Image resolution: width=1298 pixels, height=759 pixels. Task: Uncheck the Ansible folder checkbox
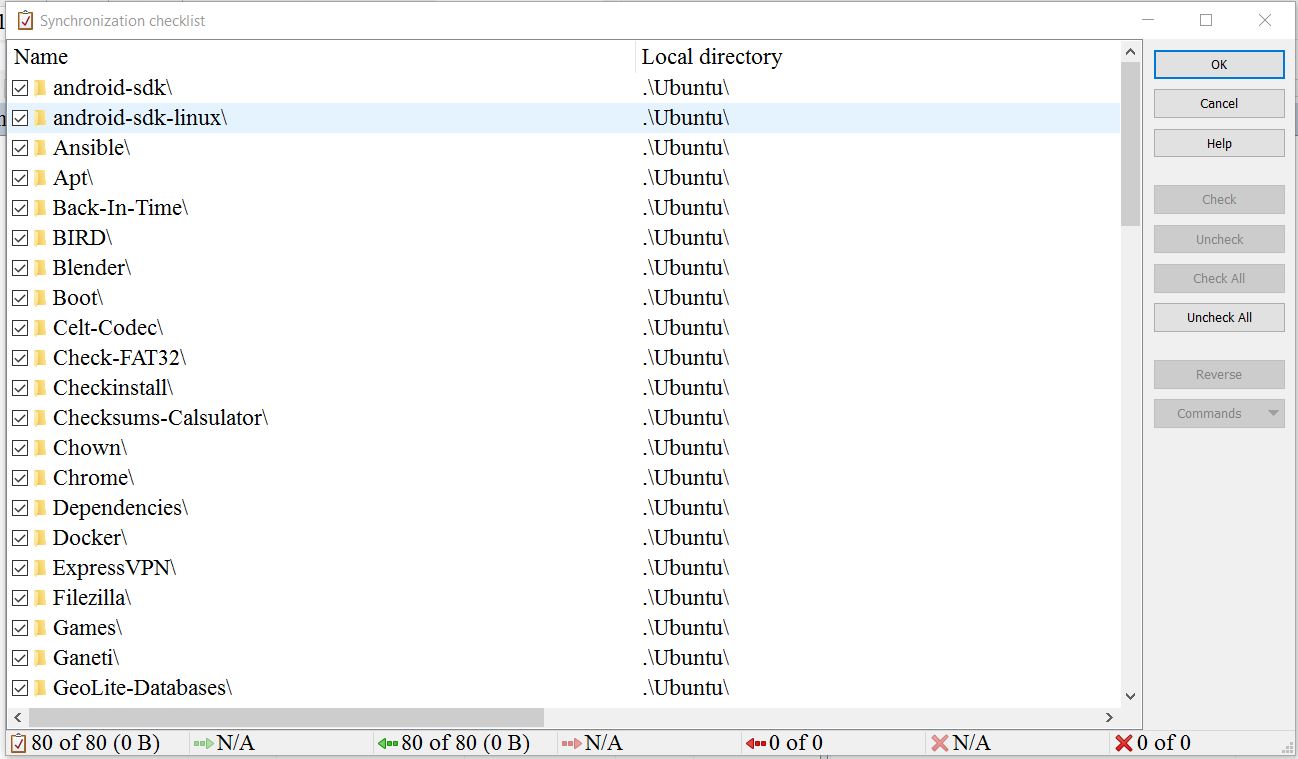tap(20, 148)
